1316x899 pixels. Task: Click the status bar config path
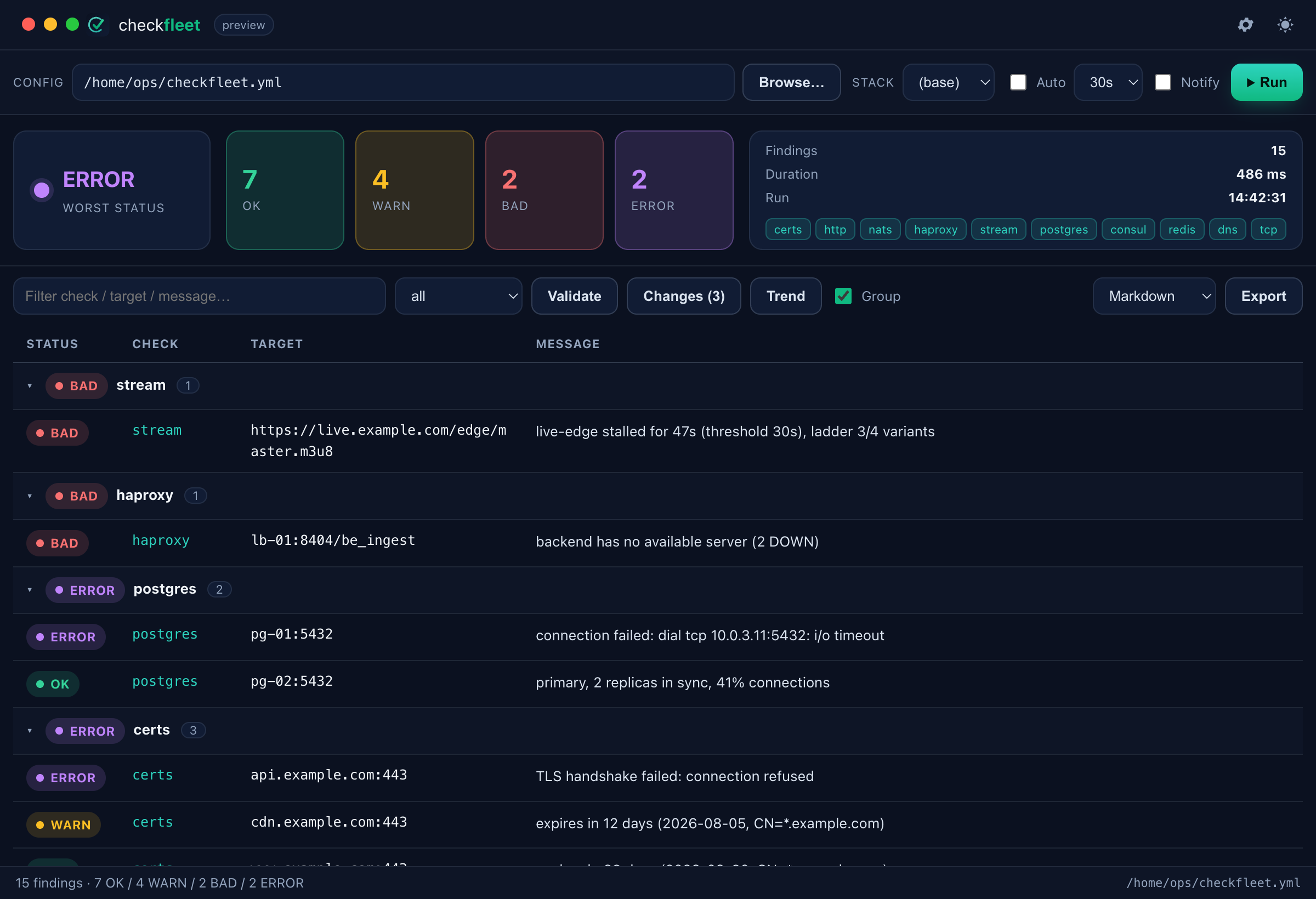(1213, 883)
